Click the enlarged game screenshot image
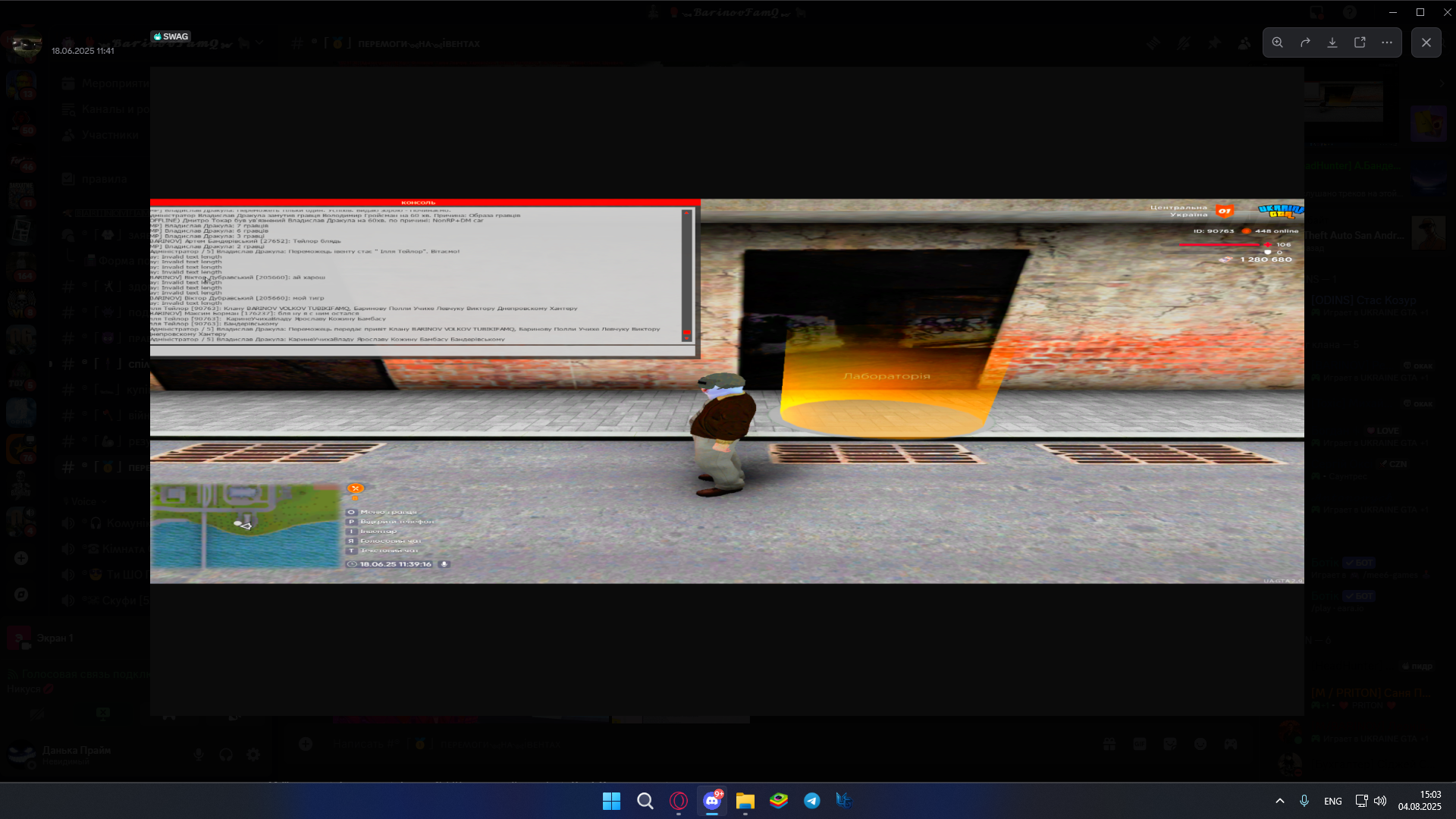1456x819 pixels. (726, 391)
